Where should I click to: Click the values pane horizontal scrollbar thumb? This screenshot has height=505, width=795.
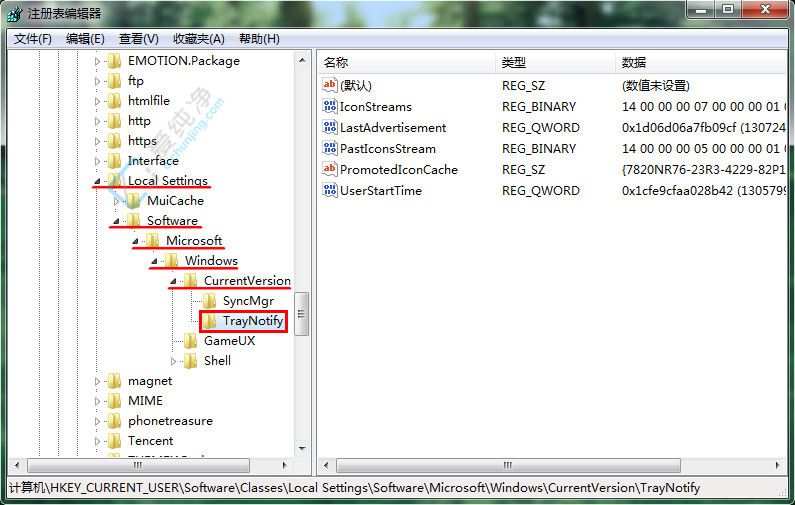[x=508, y=465]
